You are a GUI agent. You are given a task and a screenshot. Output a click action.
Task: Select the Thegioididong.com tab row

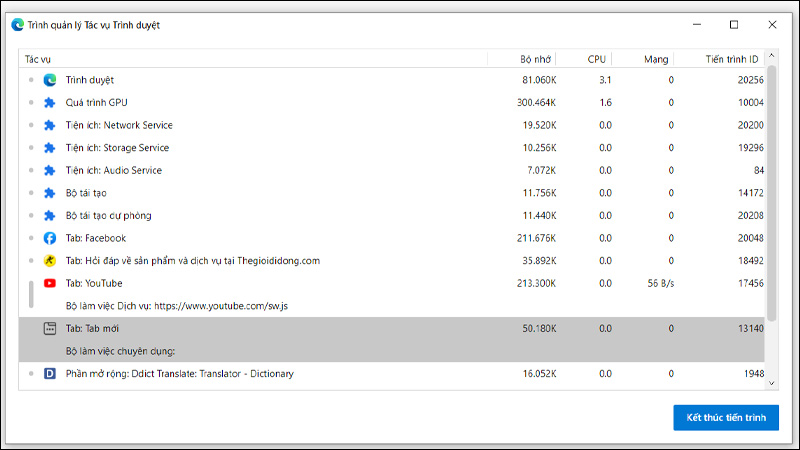[x=392, y=261]
